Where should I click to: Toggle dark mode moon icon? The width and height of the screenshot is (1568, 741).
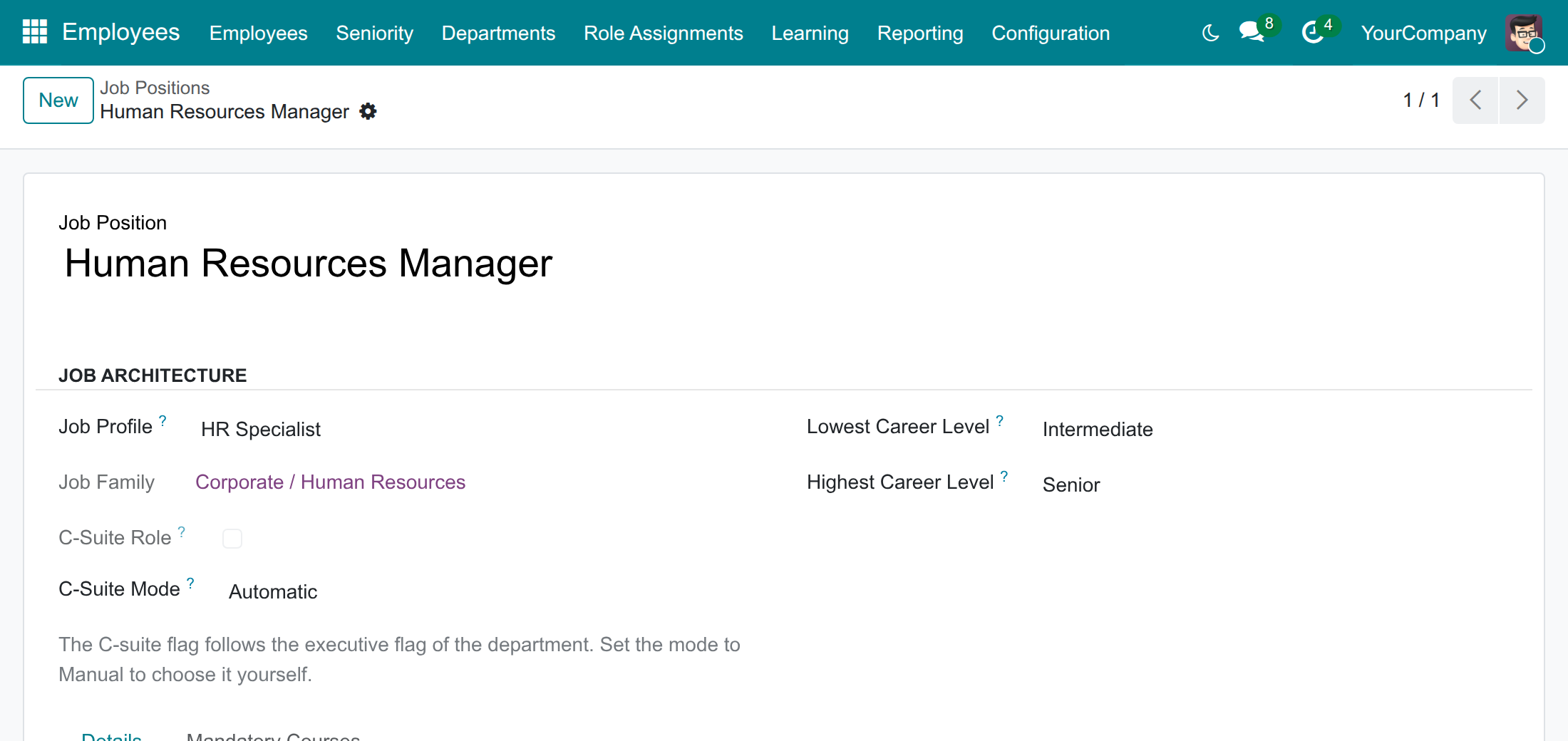[x=1210, y=33]
